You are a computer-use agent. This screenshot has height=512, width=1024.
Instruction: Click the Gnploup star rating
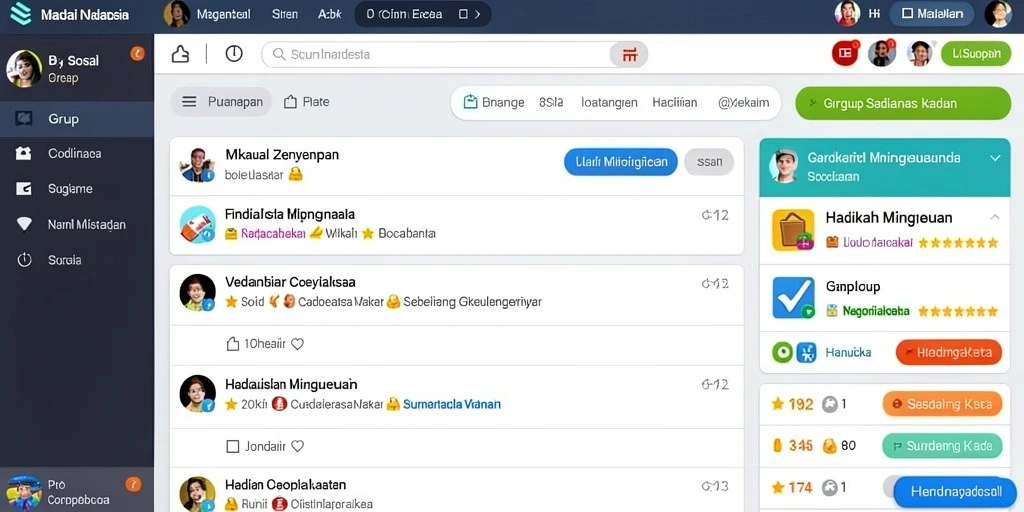coord(958,312)
